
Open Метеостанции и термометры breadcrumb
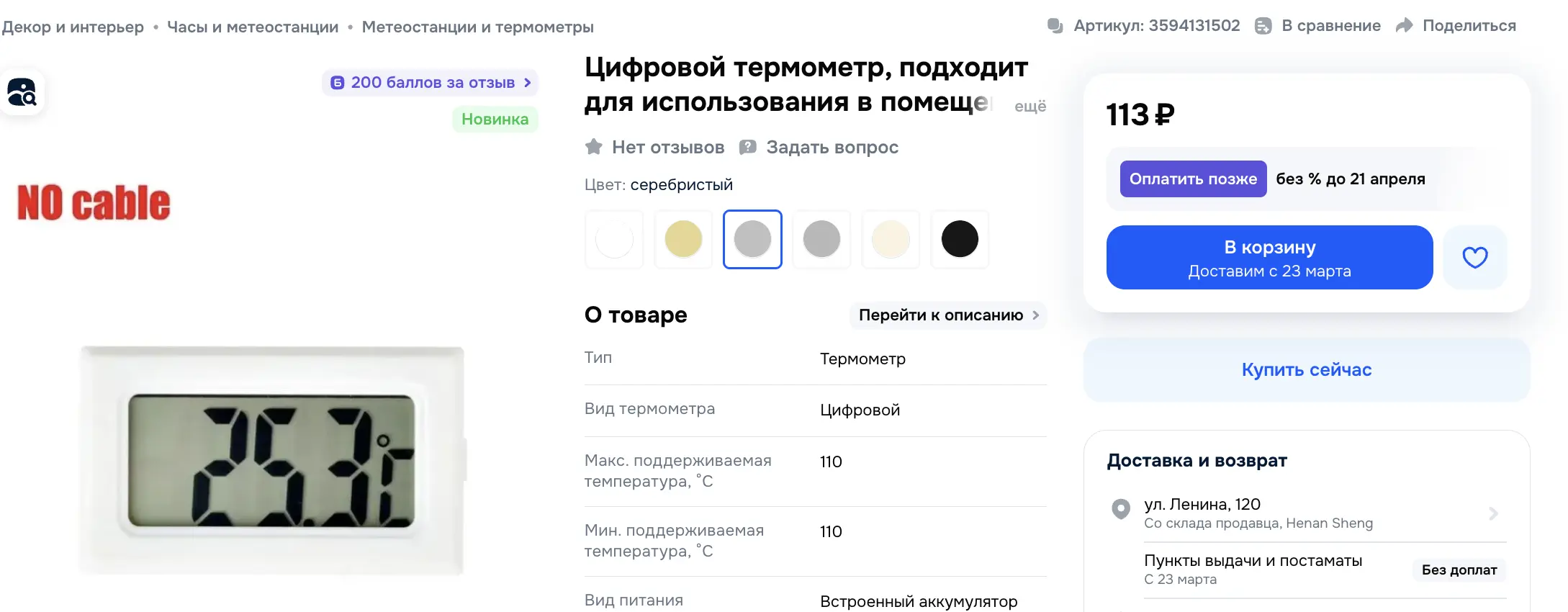(477, 27)
